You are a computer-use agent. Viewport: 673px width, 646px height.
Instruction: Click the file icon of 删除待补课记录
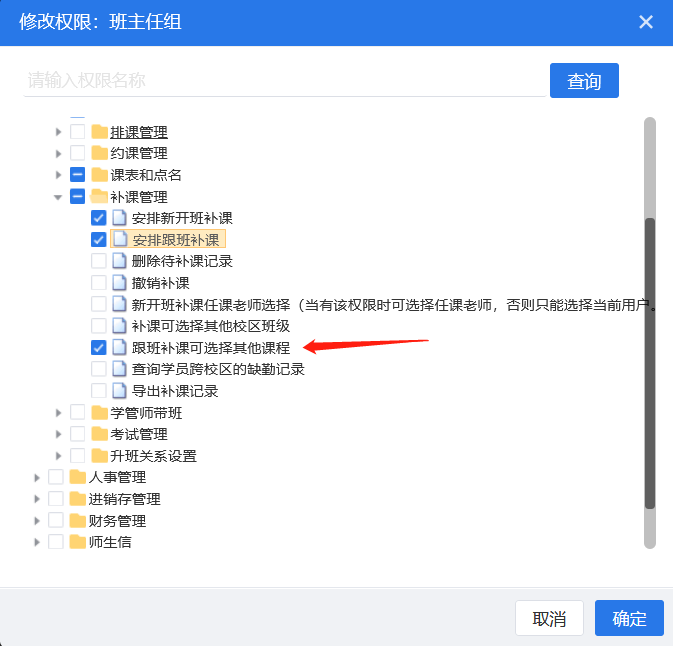(119, 261)
